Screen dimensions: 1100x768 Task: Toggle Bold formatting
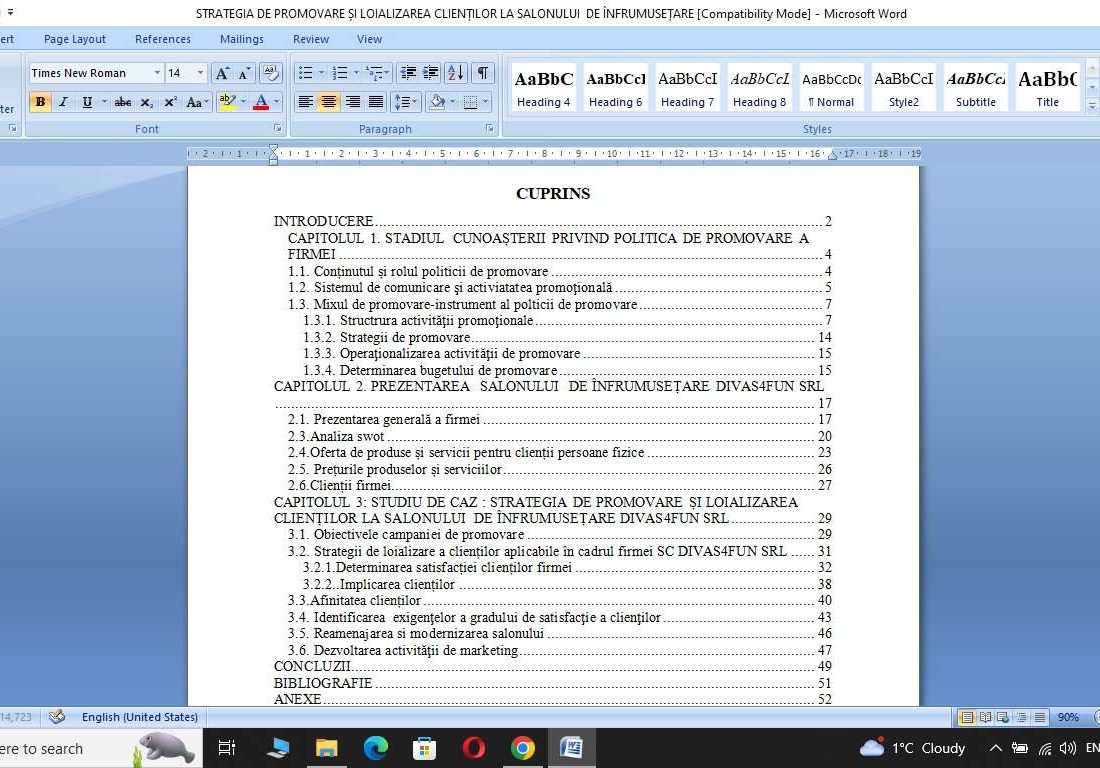click(40, 102)
